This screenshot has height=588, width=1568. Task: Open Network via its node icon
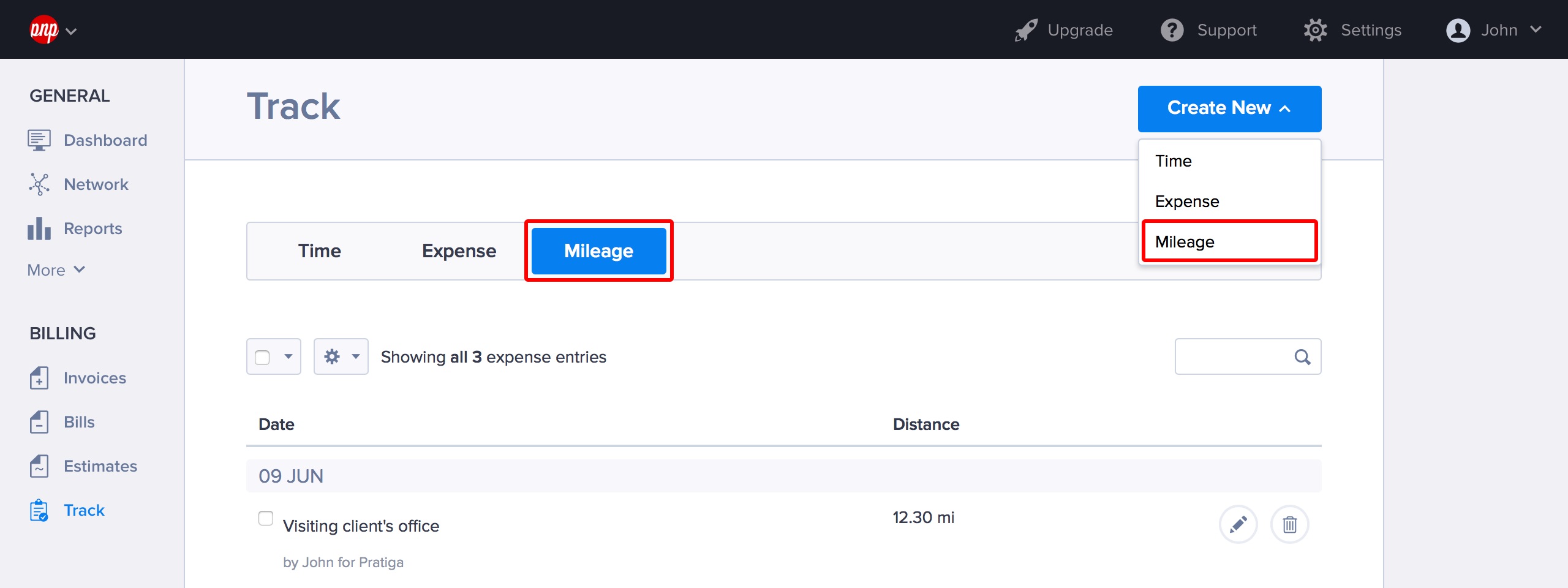coord(39,184)
